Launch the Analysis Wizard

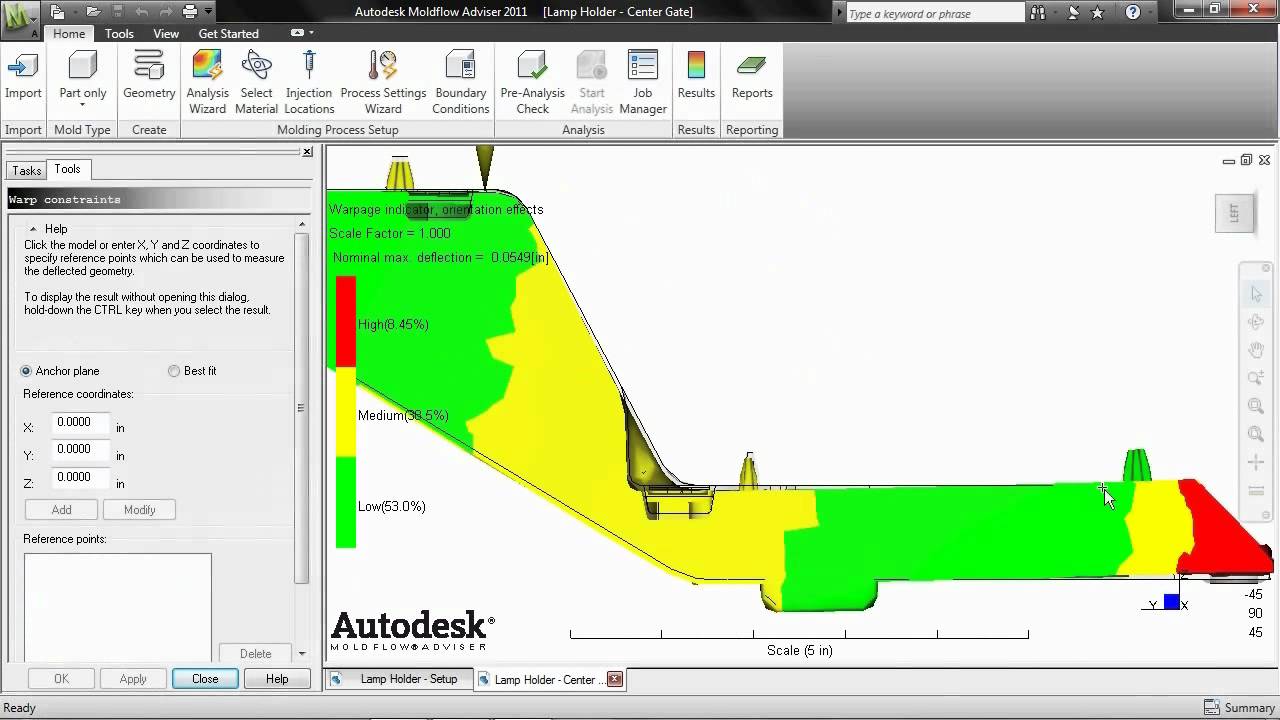207,83
